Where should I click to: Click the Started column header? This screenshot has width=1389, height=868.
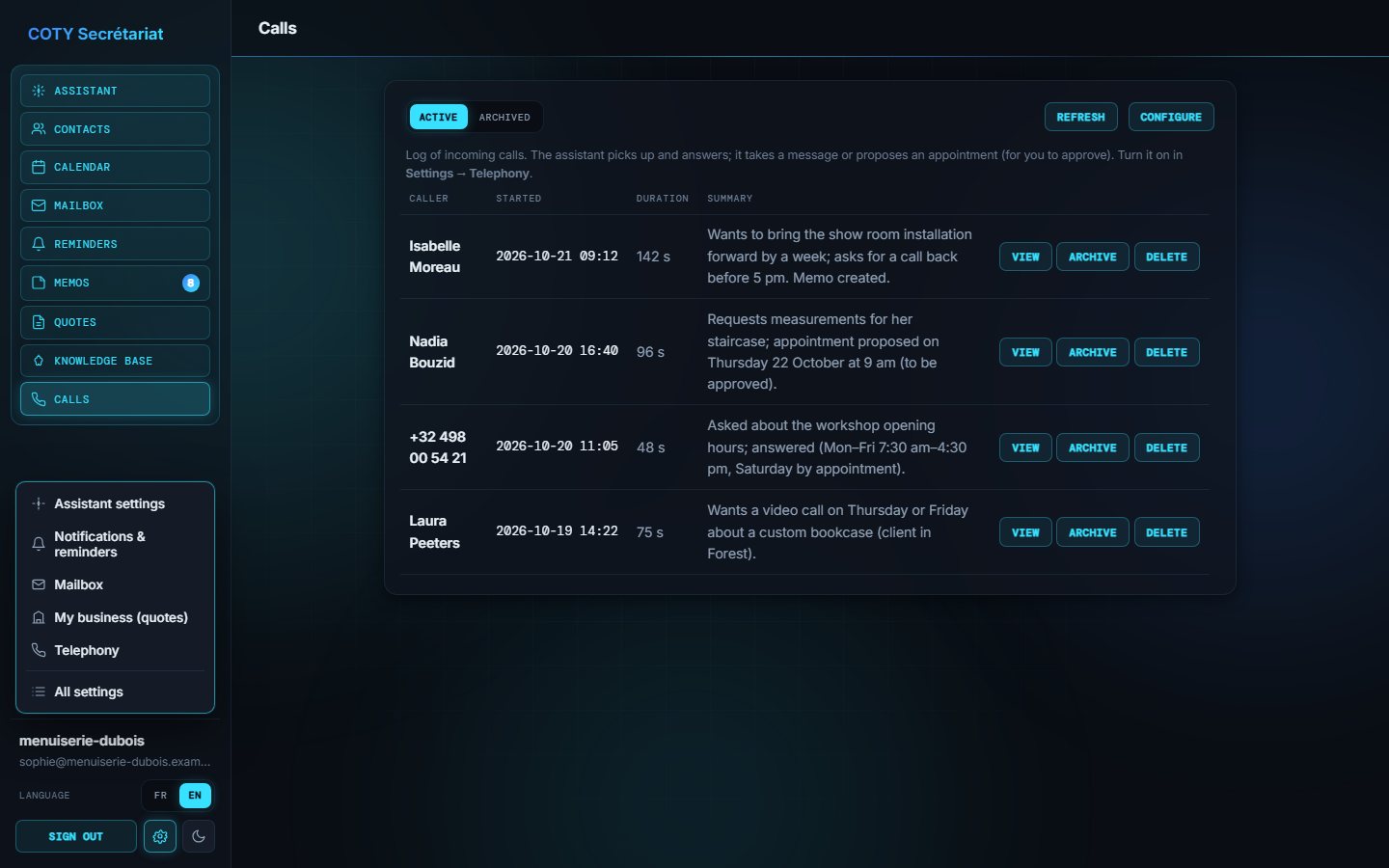coord(519,199)
